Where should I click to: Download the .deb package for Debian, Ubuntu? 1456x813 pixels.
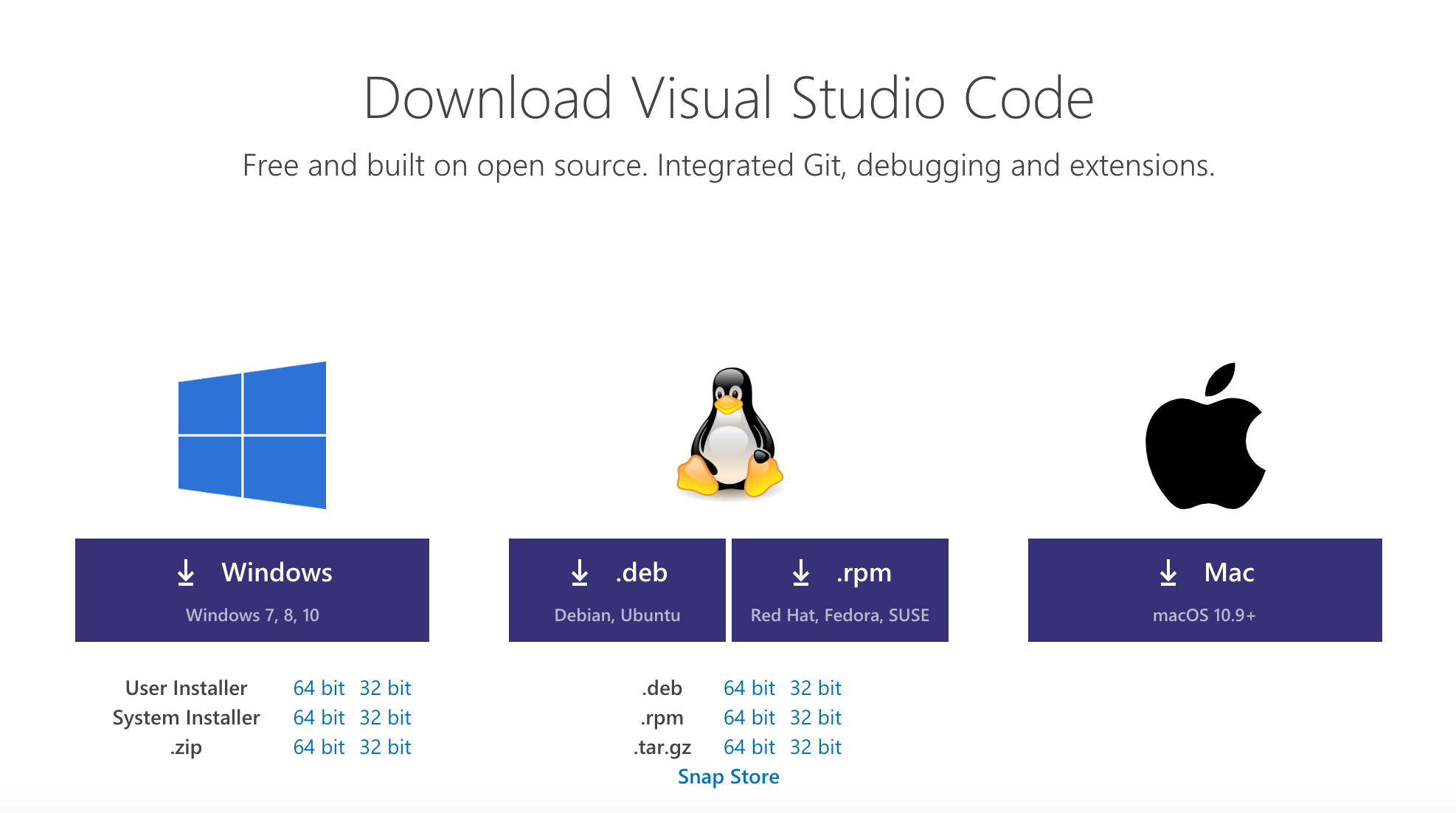coord(617,590)
